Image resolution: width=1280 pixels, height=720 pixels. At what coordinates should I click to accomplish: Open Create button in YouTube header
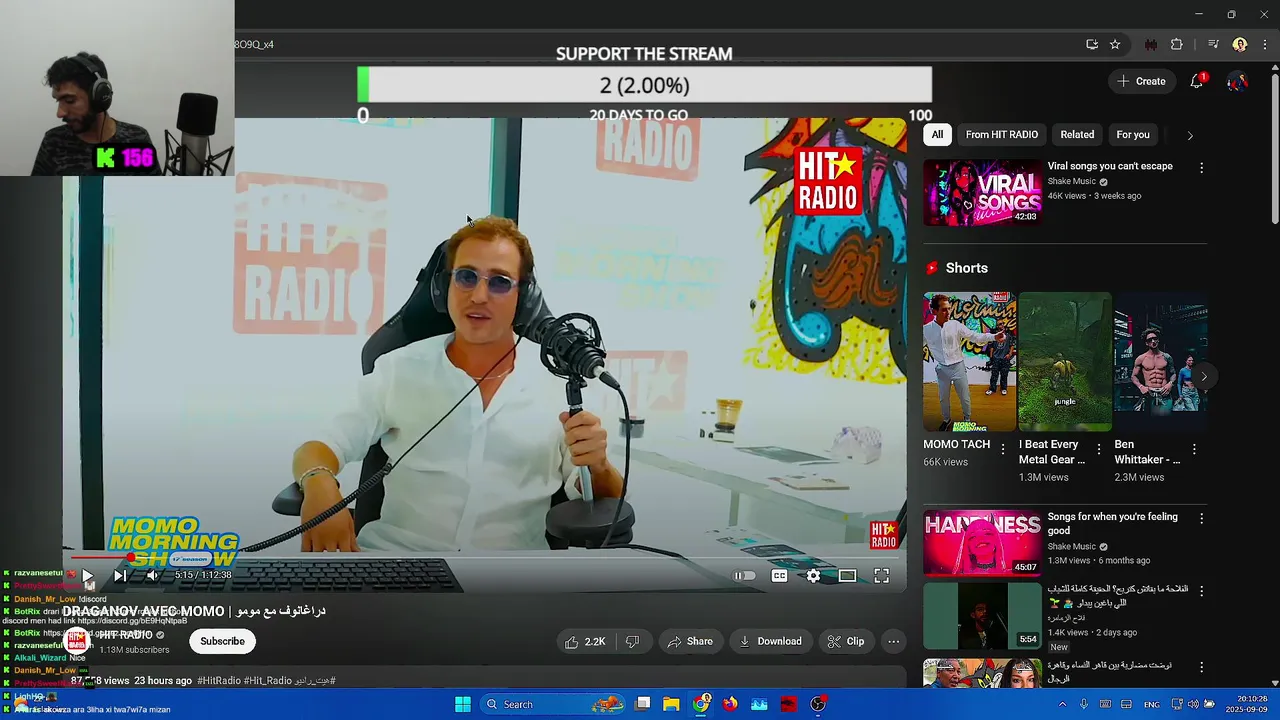click(1141, 81)
